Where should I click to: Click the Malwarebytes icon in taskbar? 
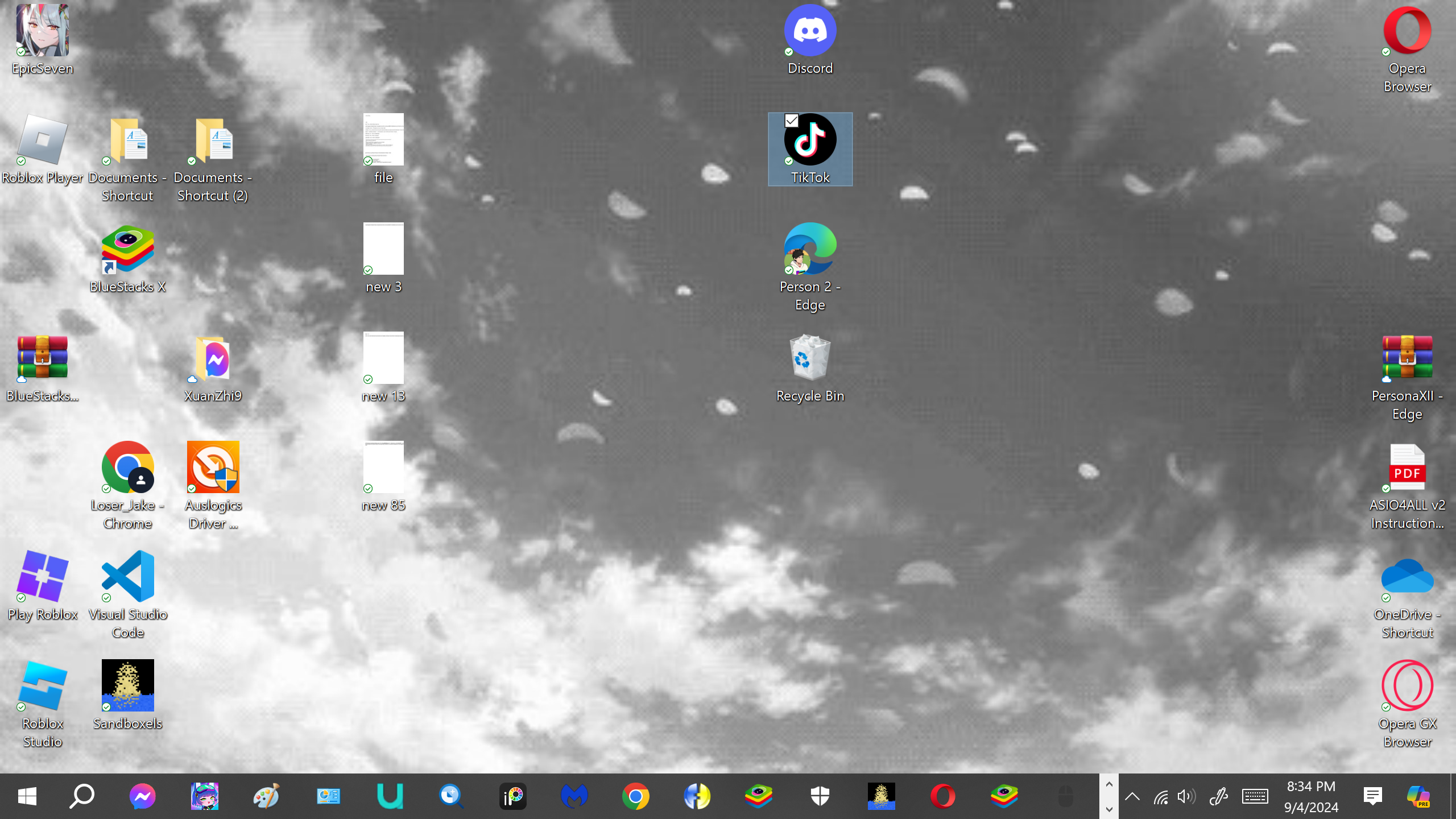pyautogui.click(x=574, y=796)
